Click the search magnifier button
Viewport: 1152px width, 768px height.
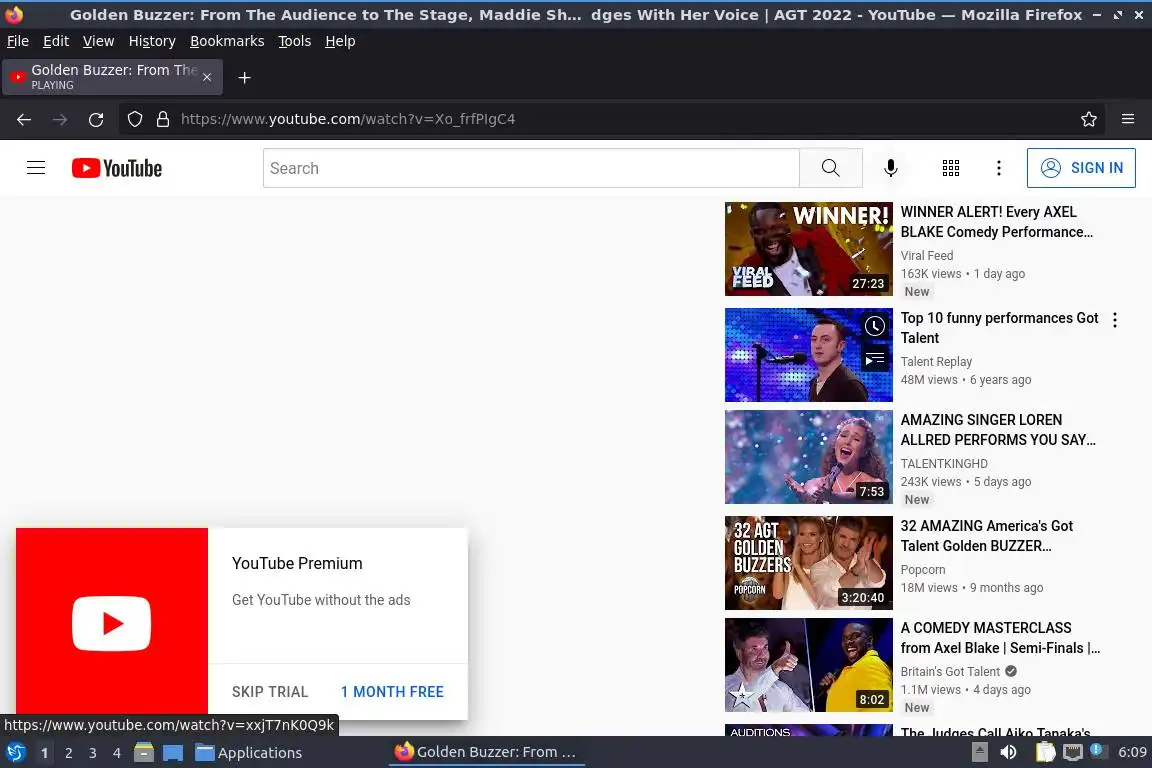click(x=831, y=168)
